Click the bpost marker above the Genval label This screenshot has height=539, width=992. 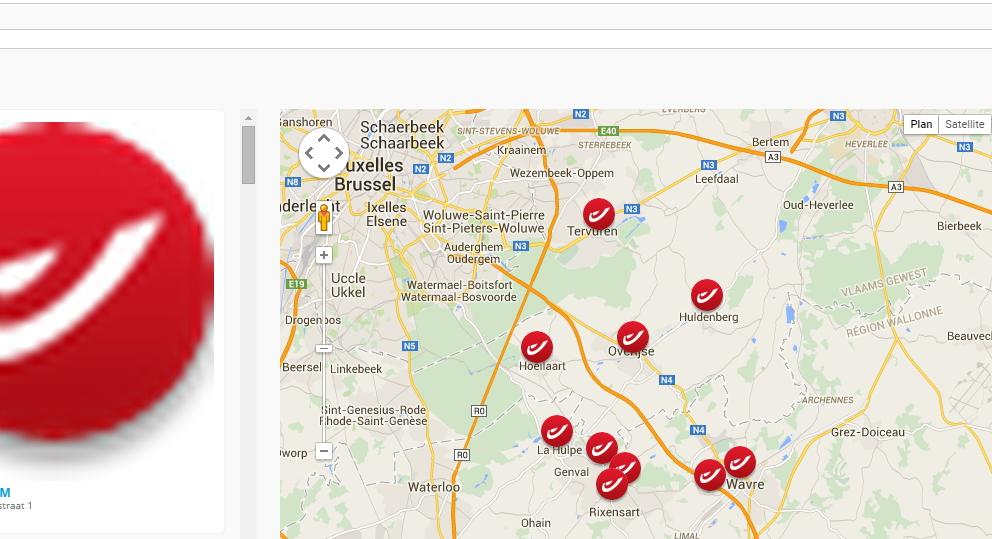(601, 448)
